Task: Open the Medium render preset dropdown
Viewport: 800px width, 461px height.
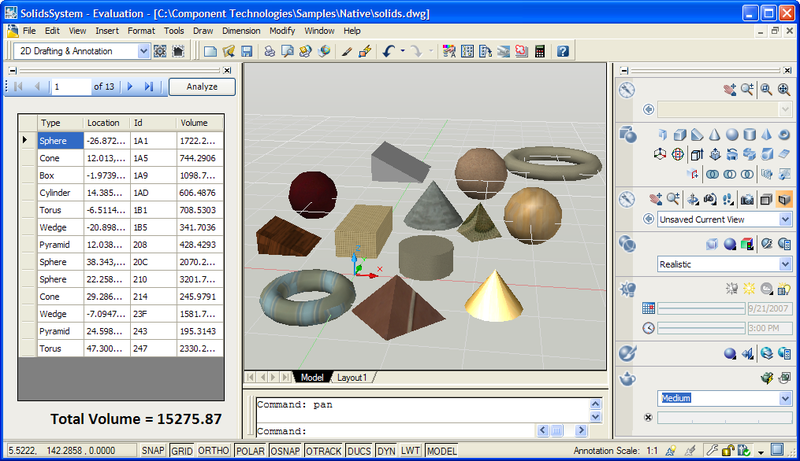Action: coord(784,398)
